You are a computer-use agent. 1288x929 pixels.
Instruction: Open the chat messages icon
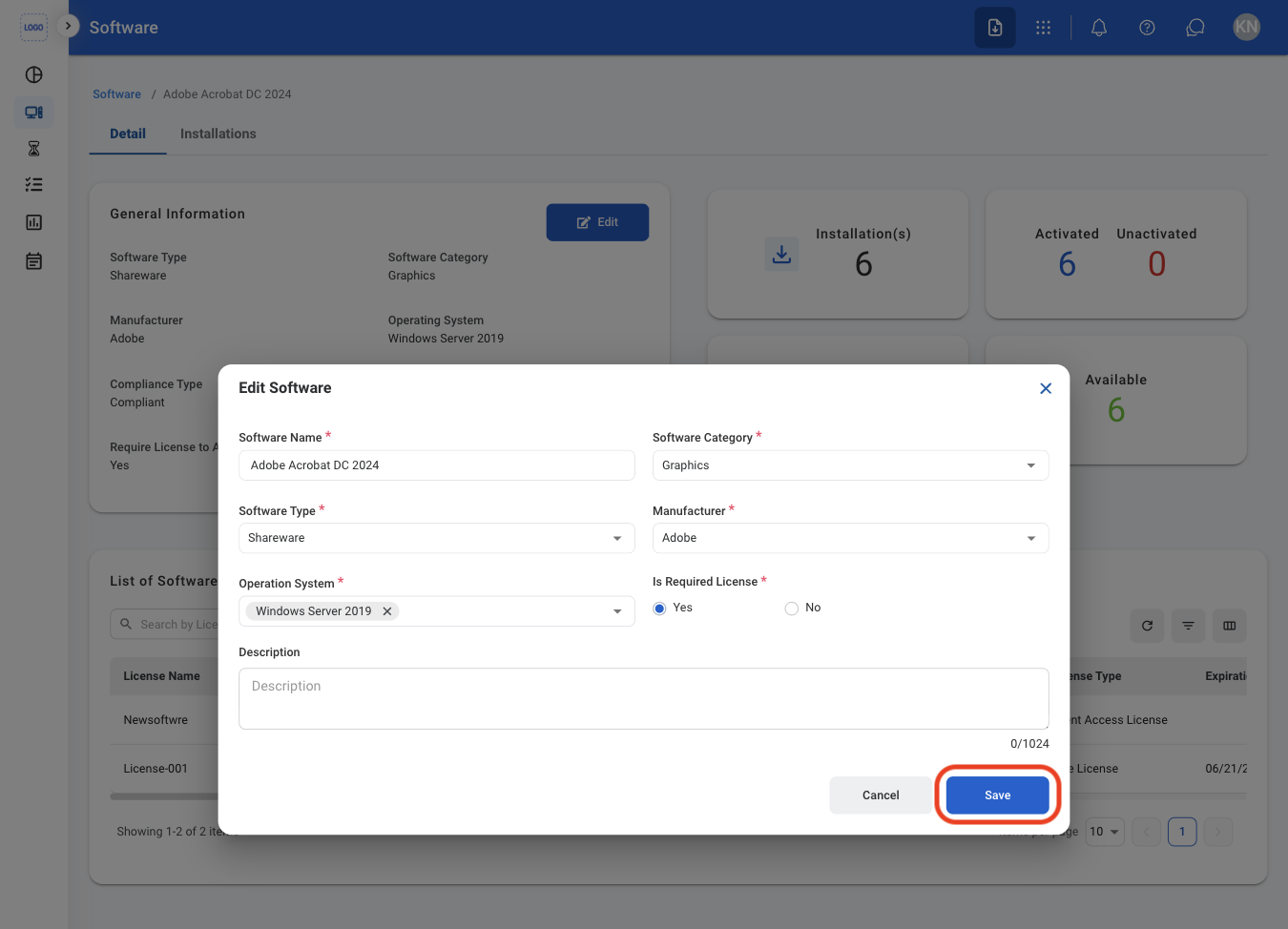pyautogui.click(x=1195, y=28)
